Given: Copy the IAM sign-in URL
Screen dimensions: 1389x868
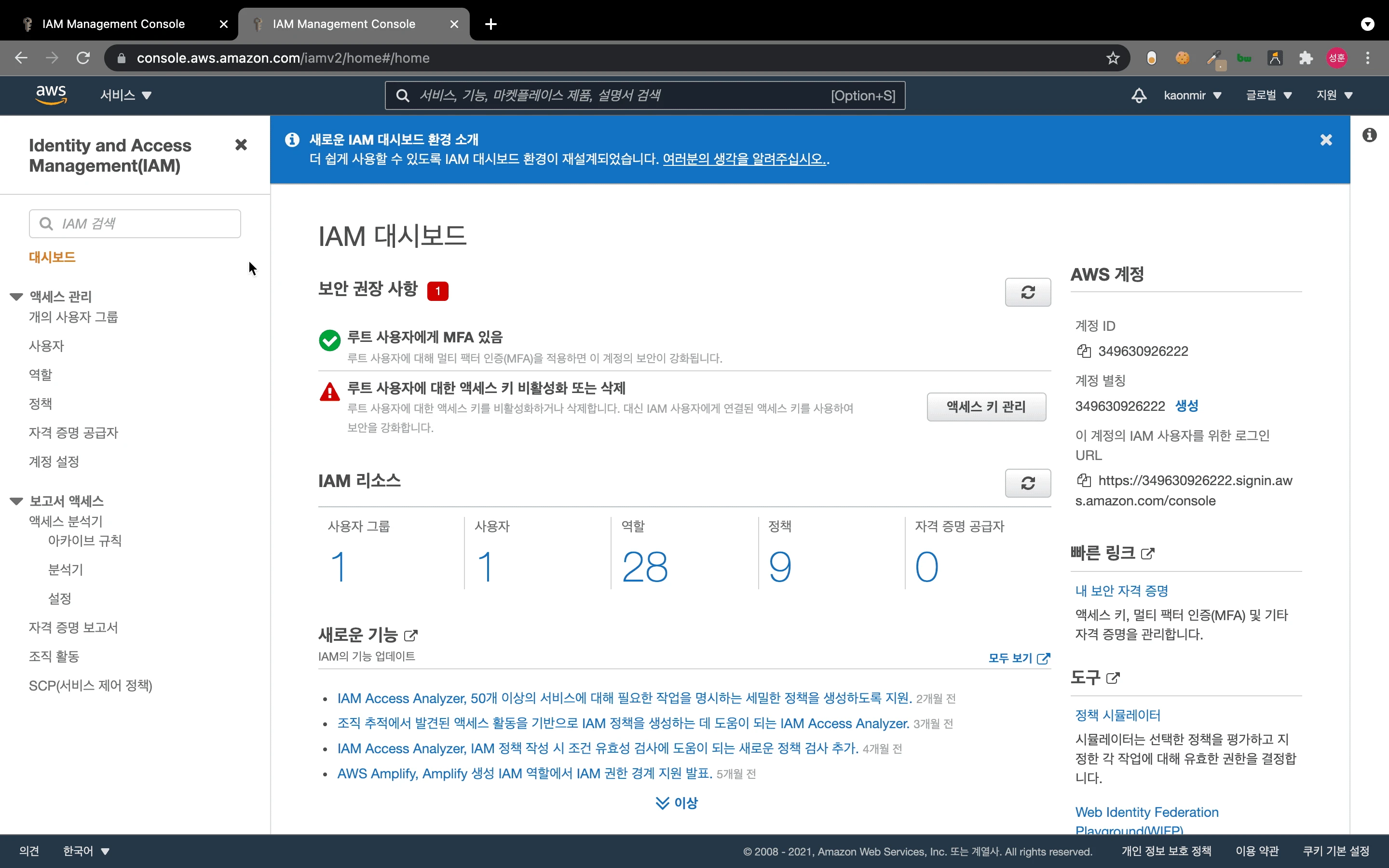Looking at the screenshot, I should [x=1084, y=480].
